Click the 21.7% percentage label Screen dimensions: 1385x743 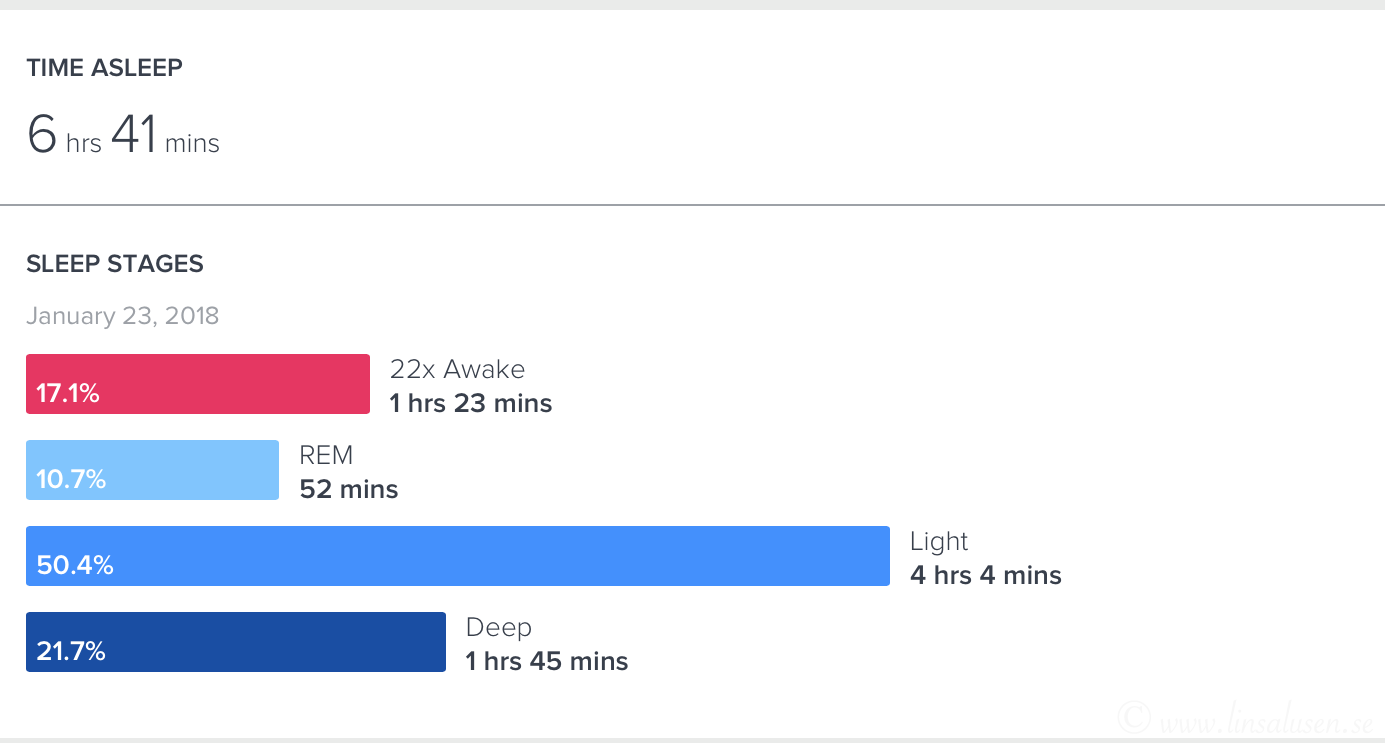click(71, 652)
